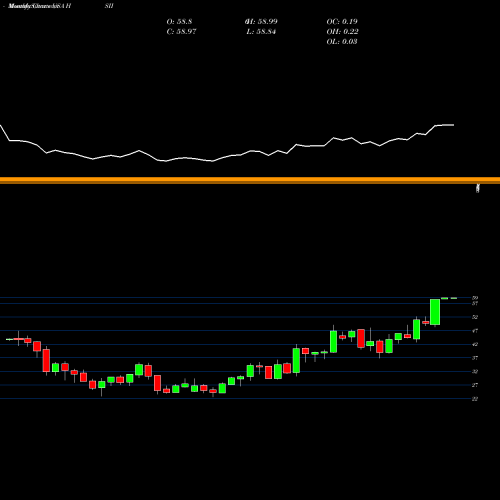This screenshot has width=500, height=500.
Task: Click the open value O: 58.8
Action: (179, 22)
